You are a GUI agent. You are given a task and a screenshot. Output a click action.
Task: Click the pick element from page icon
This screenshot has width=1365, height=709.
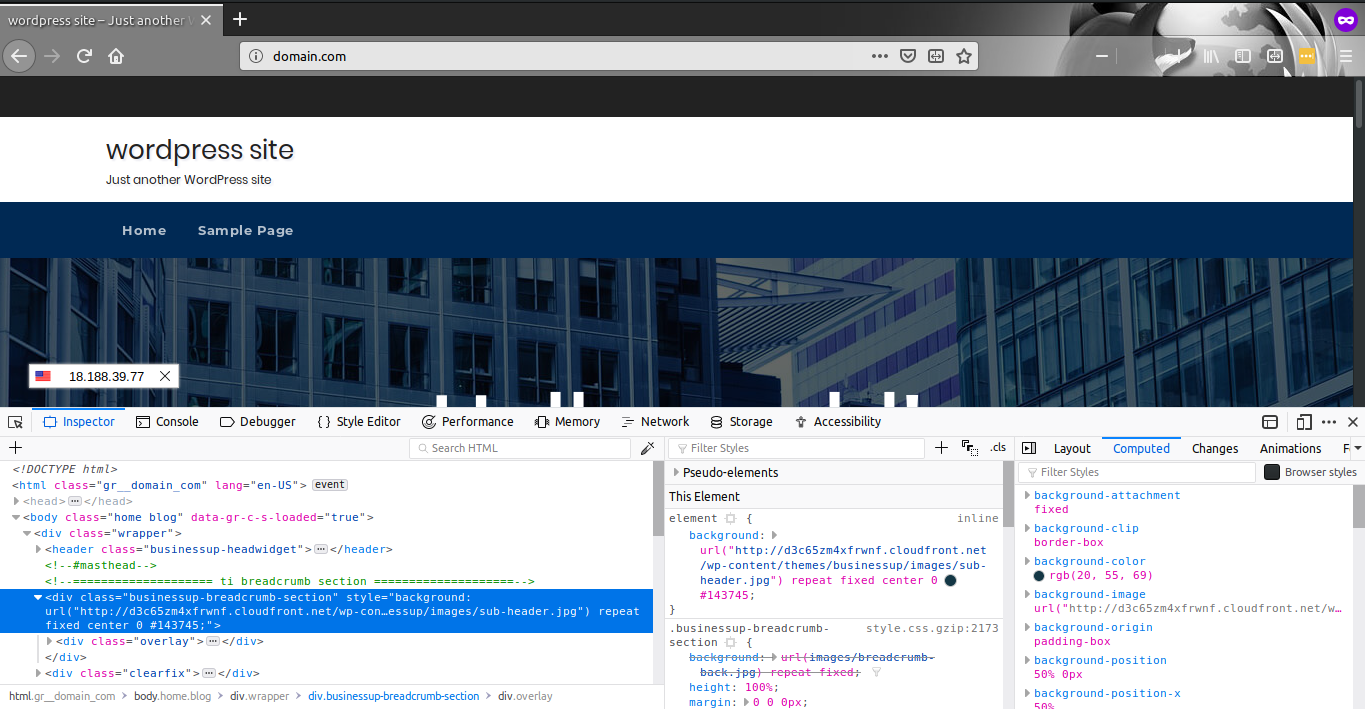pos(15,422)
